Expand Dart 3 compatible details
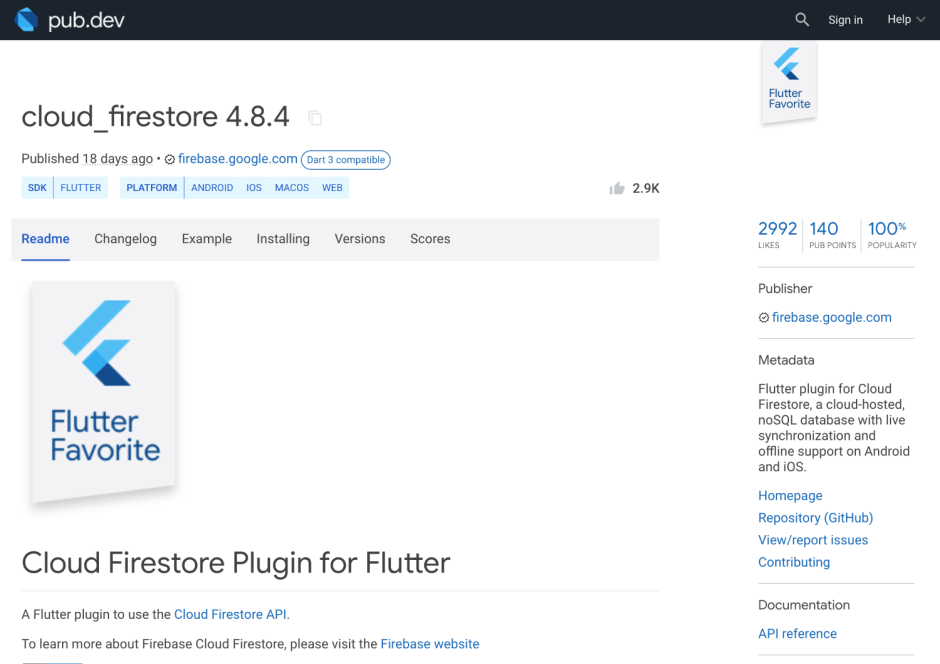The image size is (940, 664). tap(345, 160)
